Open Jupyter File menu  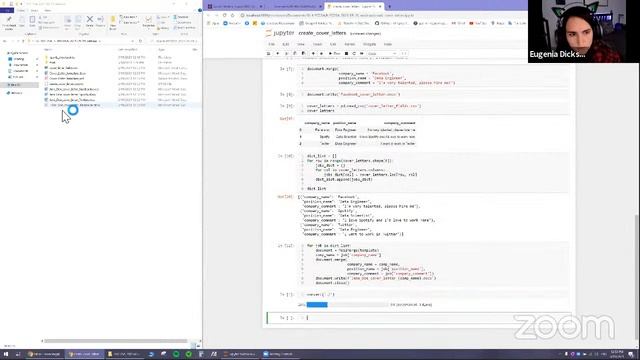(271, 44)
